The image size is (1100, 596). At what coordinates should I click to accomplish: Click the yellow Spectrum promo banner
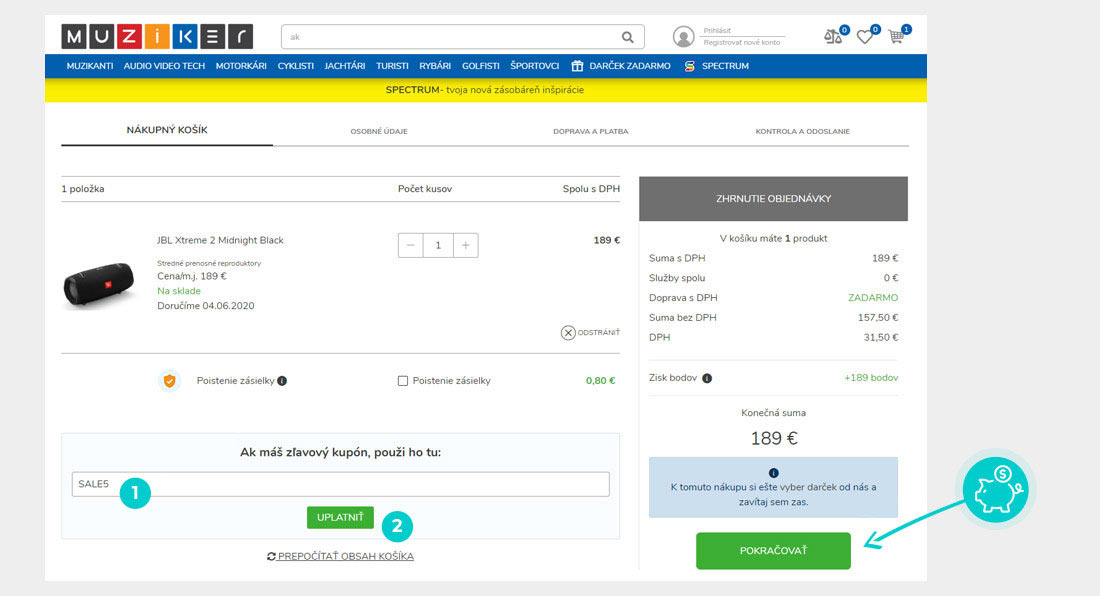click(485, 90)
